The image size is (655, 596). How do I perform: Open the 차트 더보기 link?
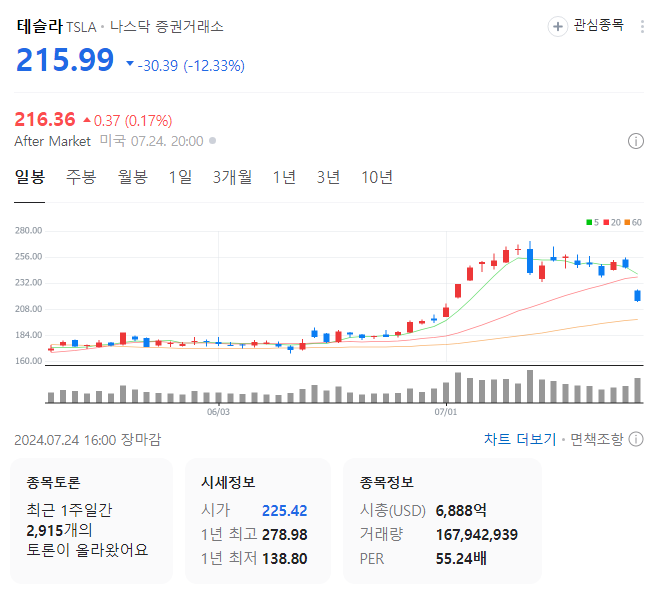(x=520, y=439)
